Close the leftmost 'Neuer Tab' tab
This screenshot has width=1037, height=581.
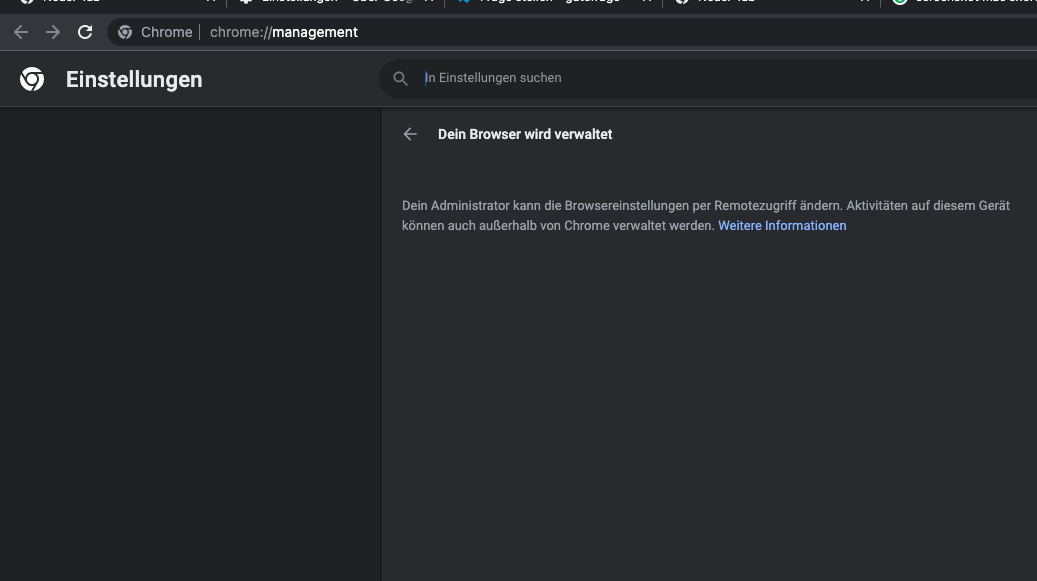[211, 2]
